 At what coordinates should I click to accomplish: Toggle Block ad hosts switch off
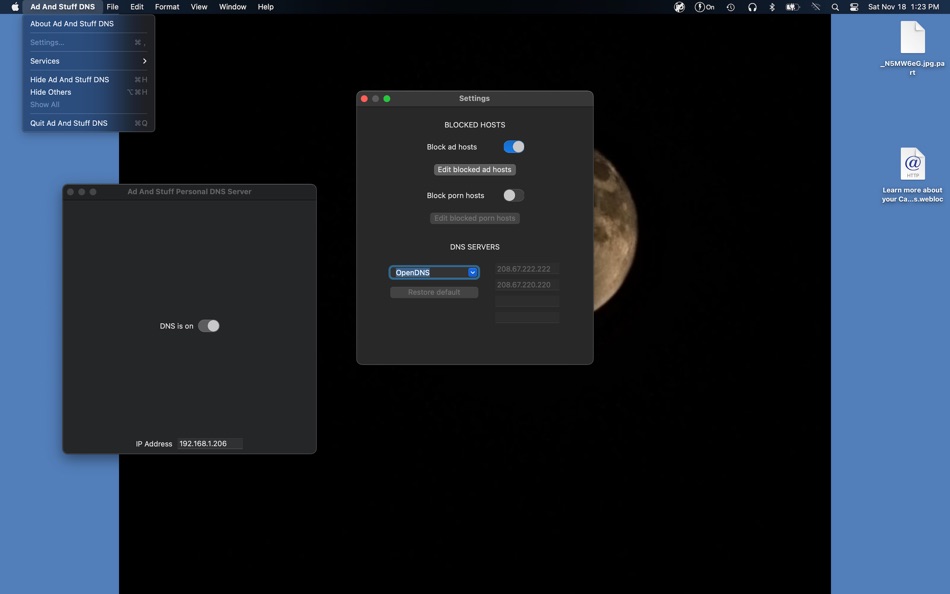513,147
